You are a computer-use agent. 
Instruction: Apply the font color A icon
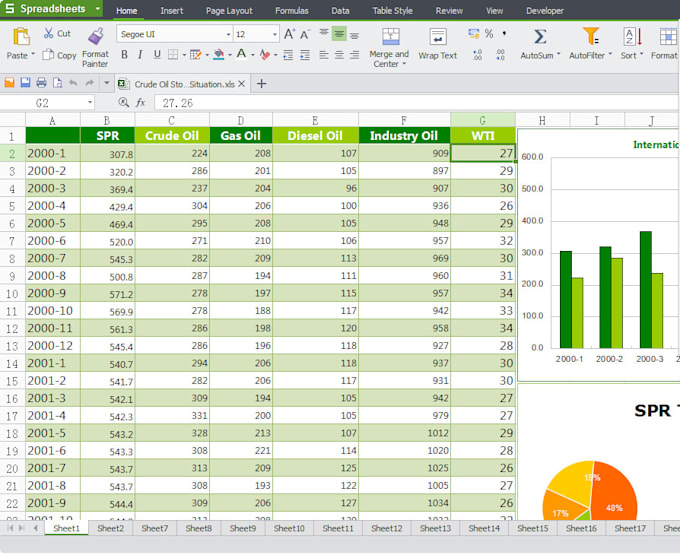[x=242, y=54]
